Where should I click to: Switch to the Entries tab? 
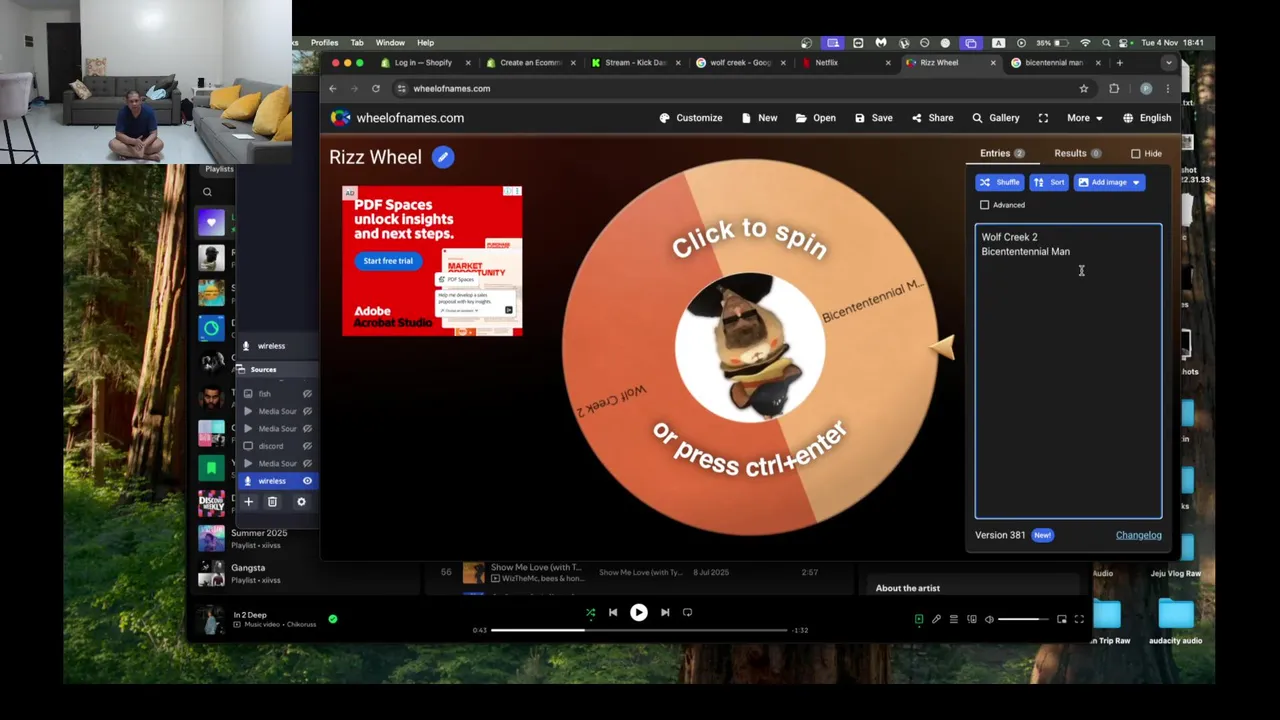pyautogui.click(x=1002, y=154)
